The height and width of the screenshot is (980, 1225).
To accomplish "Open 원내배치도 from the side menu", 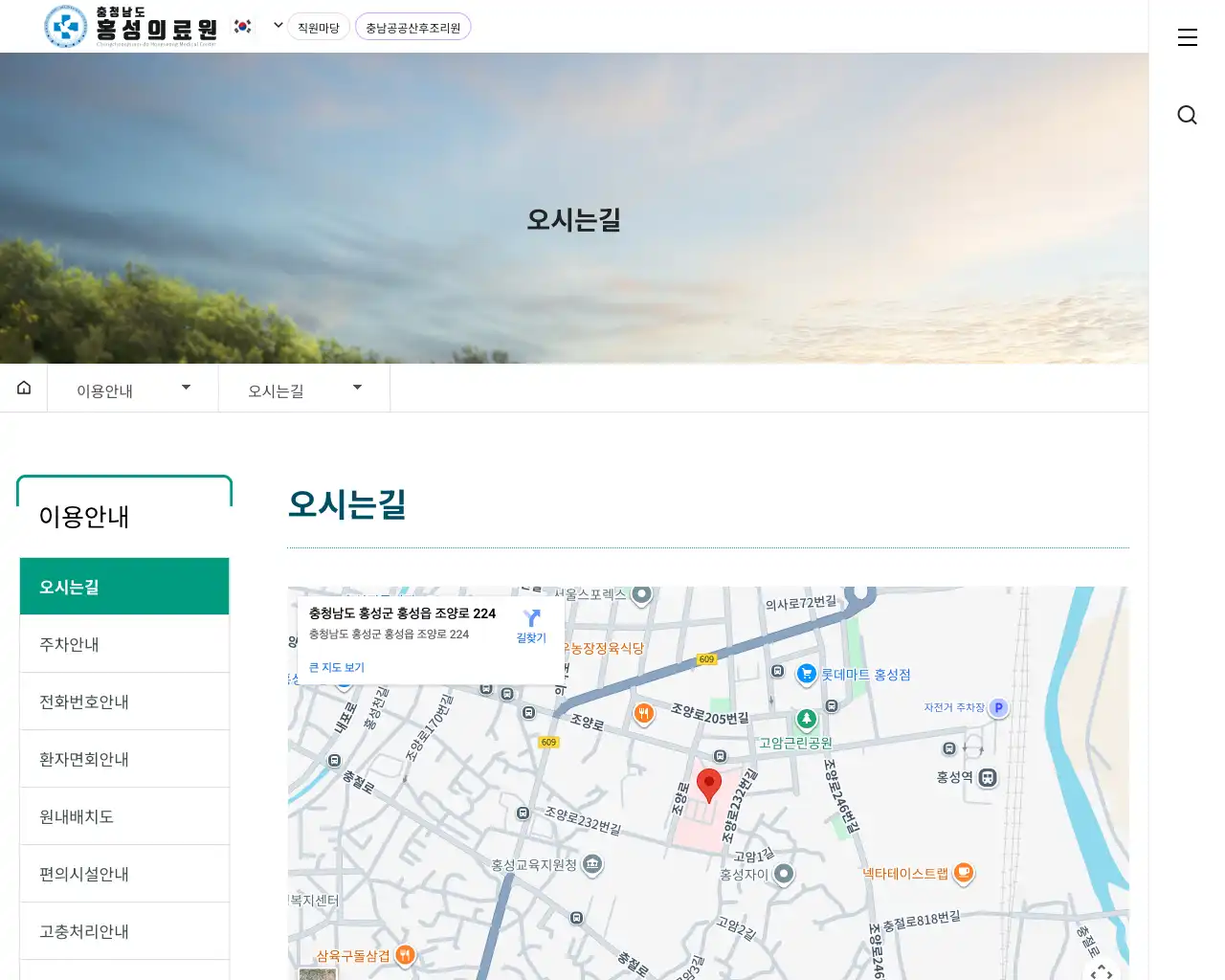I will point(124,816).
